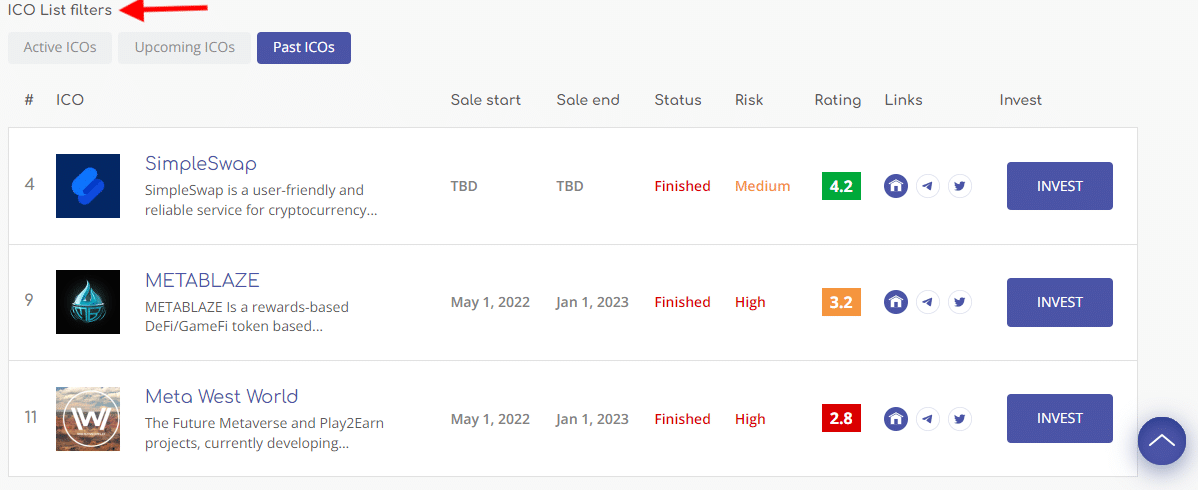
Task: Switch to Active ICOs tab
Action: [60, 48]
